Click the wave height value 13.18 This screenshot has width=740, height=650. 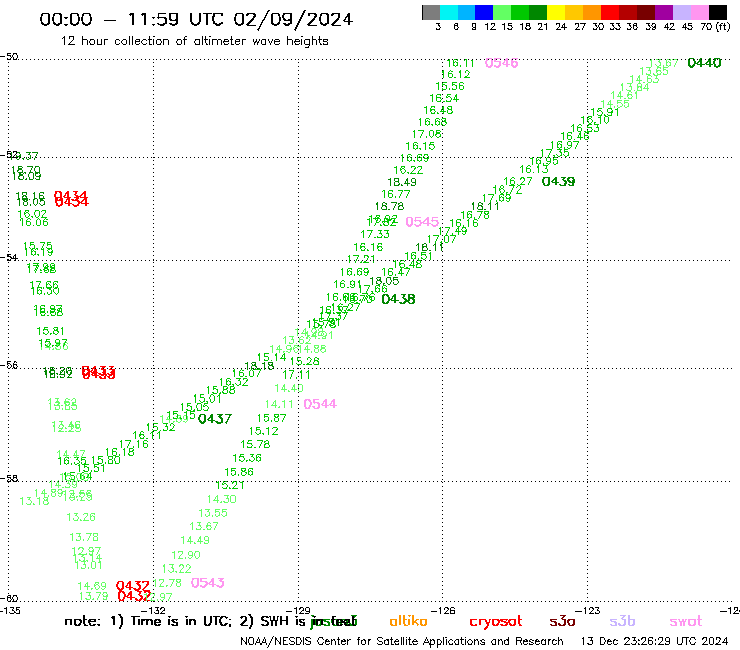tap(34, 501)
